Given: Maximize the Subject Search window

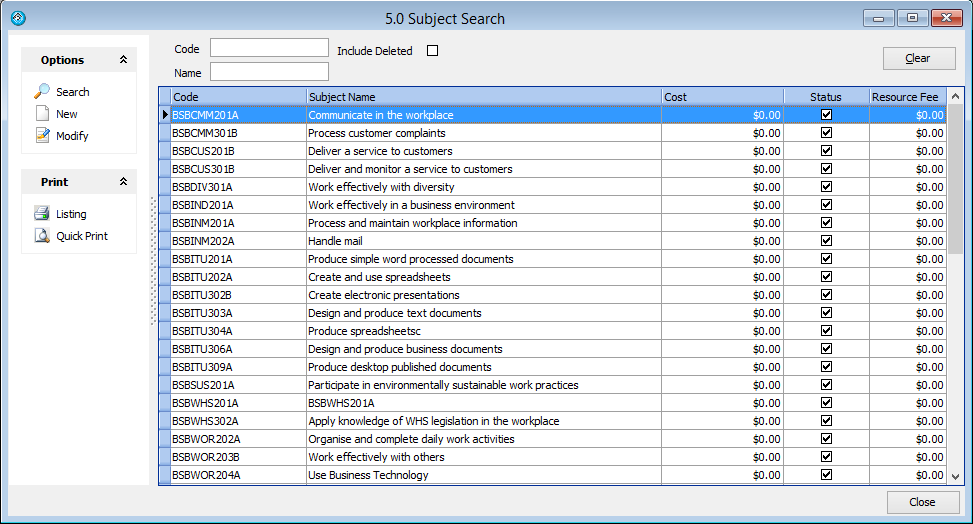Looking at the screenshot, I should point(912,18).
